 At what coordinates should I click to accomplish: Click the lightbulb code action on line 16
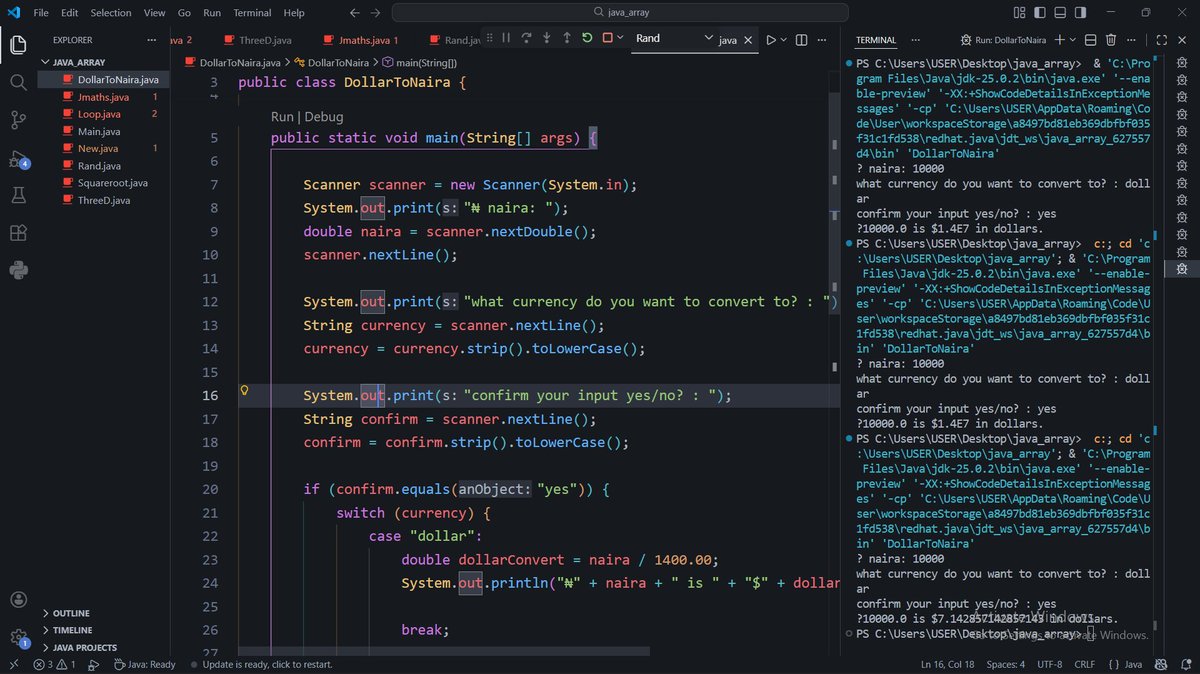click(x=243, y=392)
